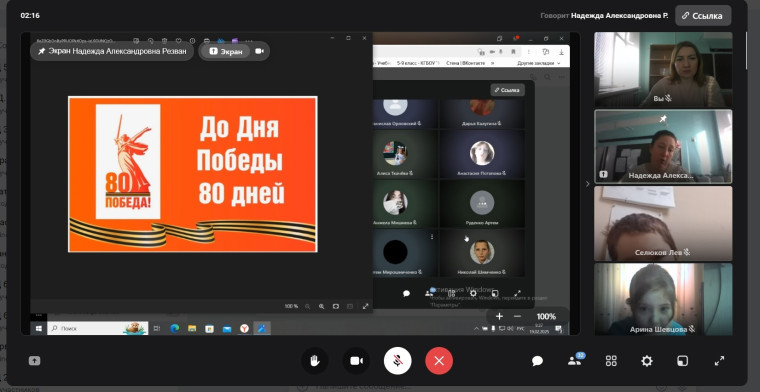760x392 pixels.
Task: Click speaker name Надежда Александровна Р.
Action: pos(619,16)
